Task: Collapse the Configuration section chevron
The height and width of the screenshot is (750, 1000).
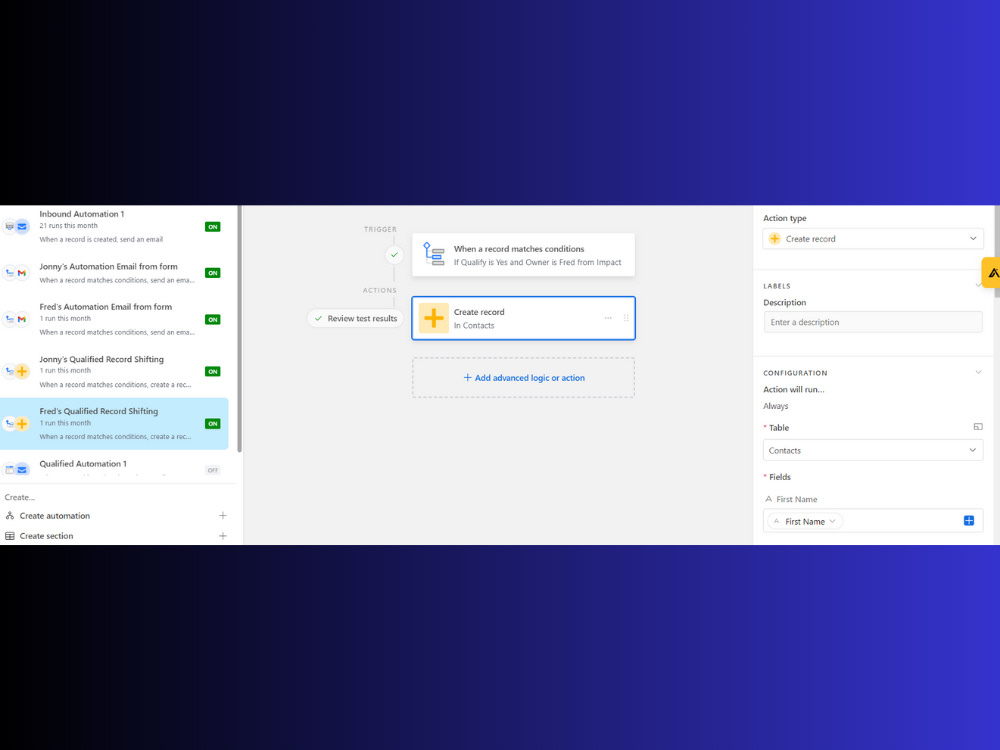Action: tap(977, 372)
